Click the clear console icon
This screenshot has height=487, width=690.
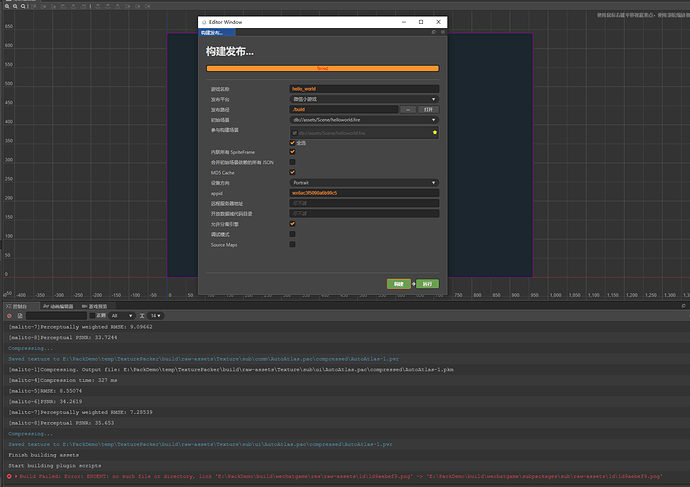[9, 316]
